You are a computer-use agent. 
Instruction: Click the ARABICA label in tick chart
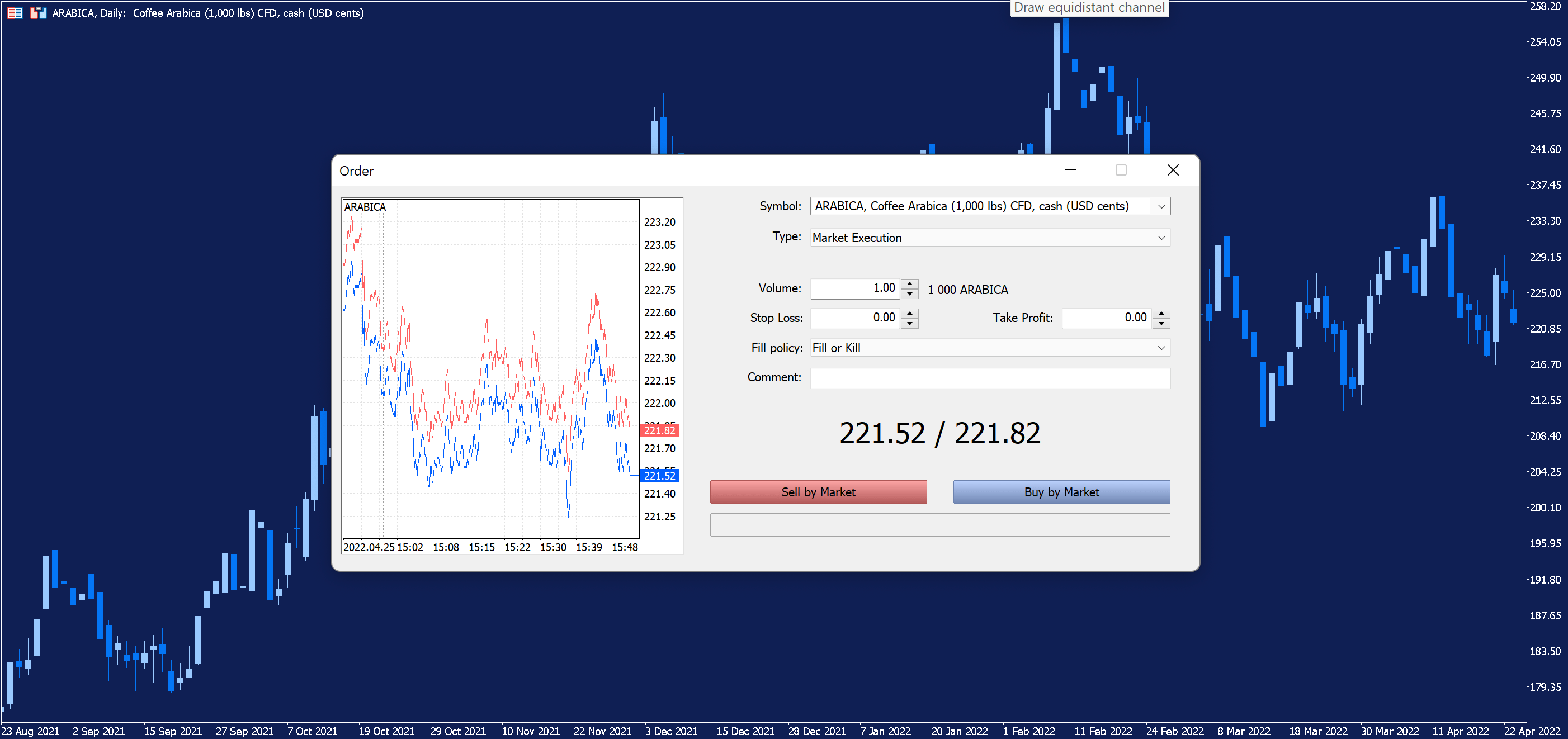(x=365, y=207)
